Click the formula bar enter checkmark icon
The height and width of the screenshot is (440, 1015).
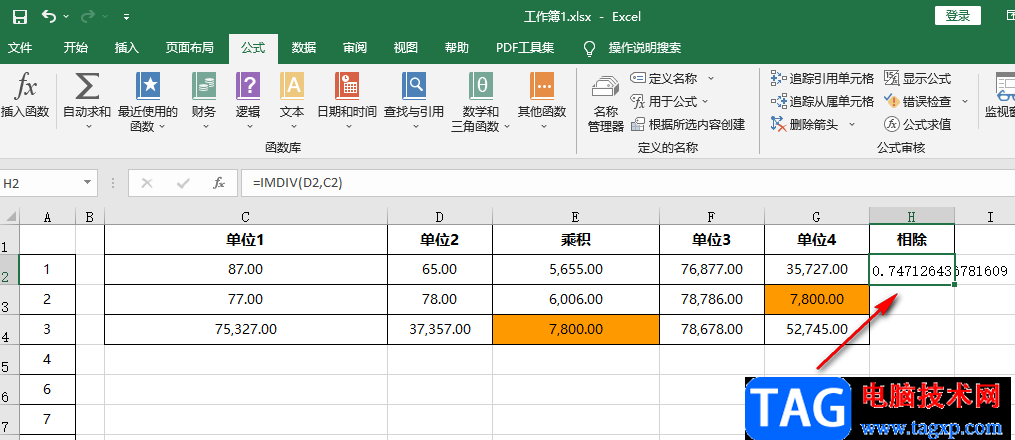(183, 184)
